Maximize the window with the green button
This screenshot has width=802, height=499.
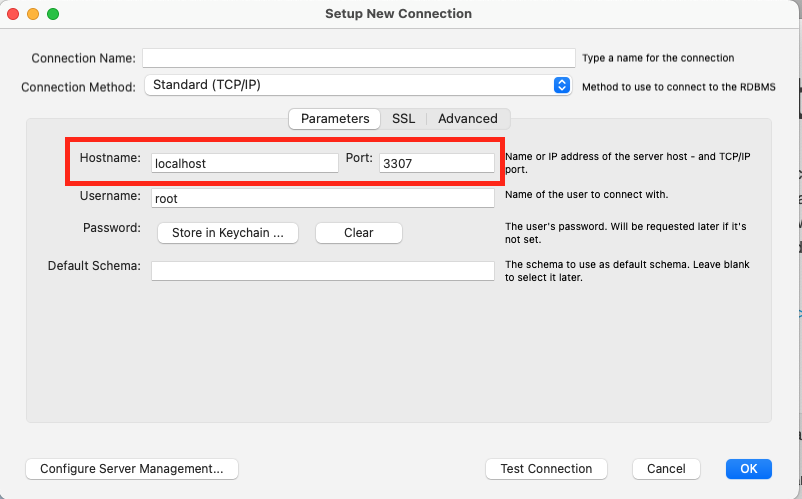(x=53, y=14)
